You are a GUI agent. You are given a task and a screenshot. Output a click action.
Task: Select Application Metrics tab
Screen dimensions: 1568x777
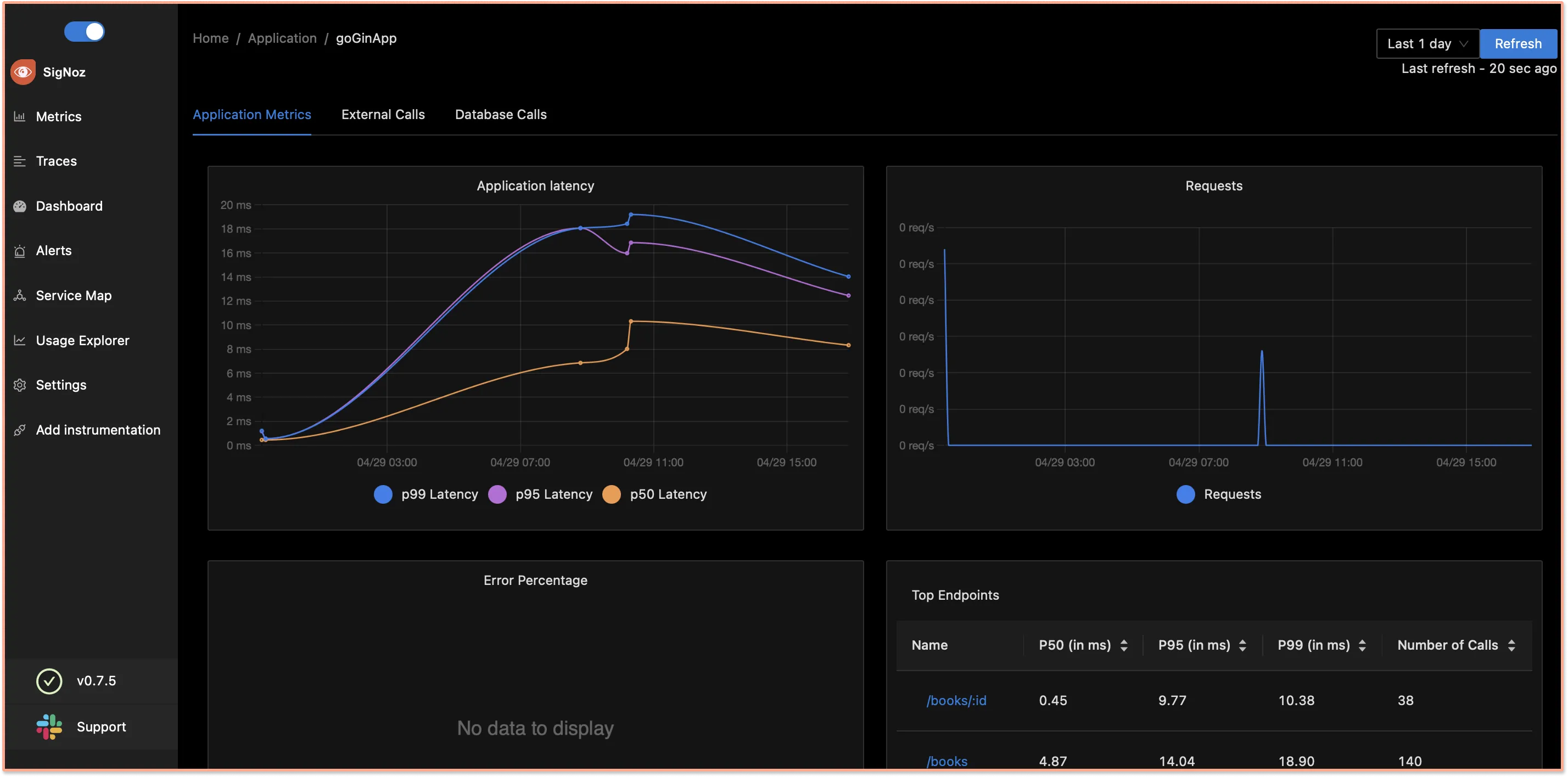tap(252, 114)
